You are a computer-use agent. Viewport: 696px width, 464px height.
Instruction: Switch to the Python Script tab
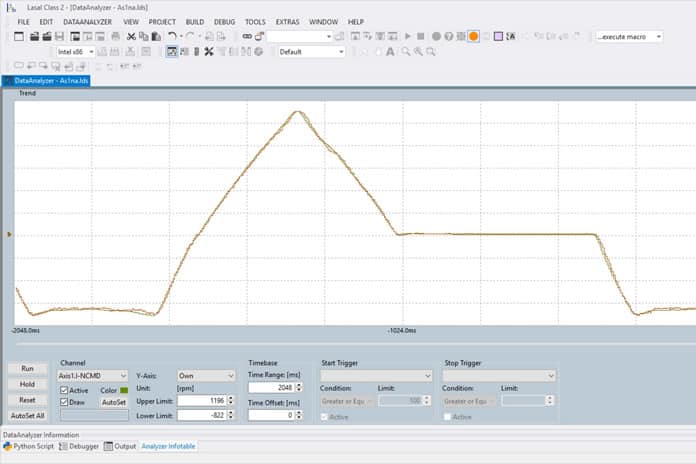tap(29, 446)
